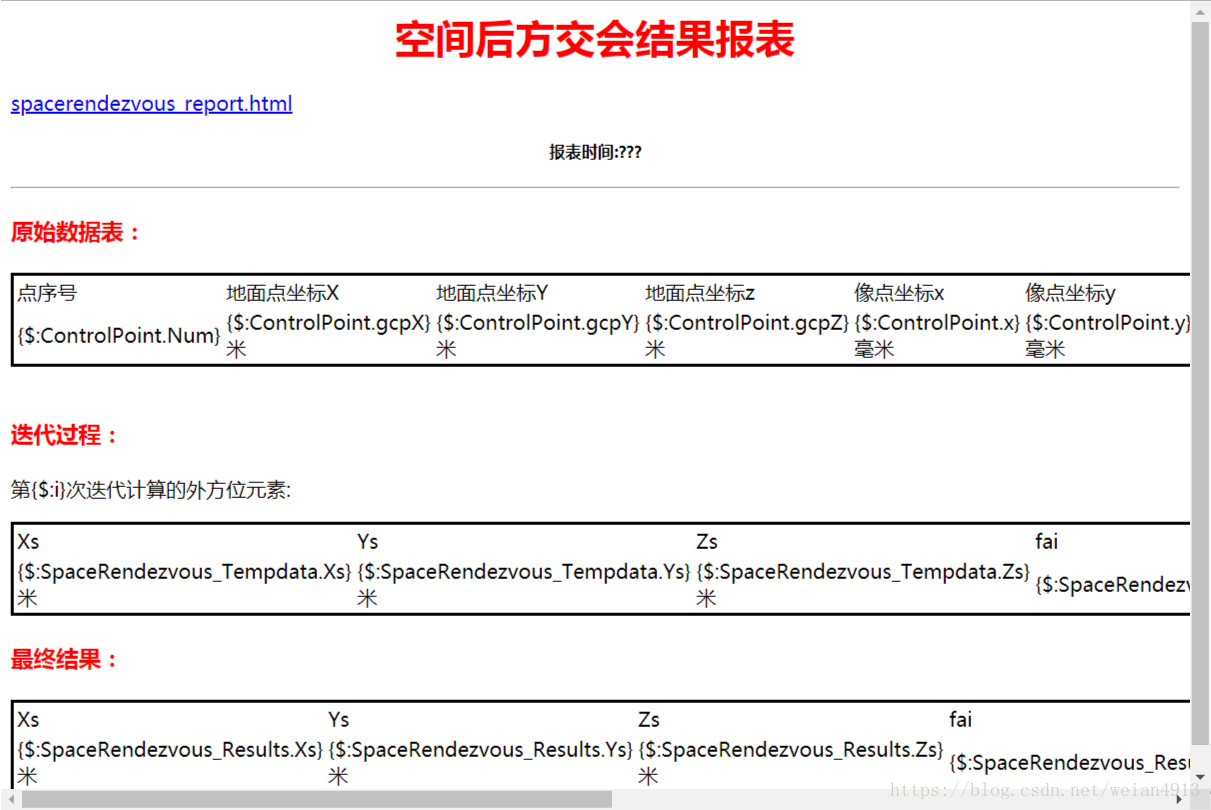Click the Xs header in results table
The height and width of the screenshot is (810, 1211).
point(28,719)
